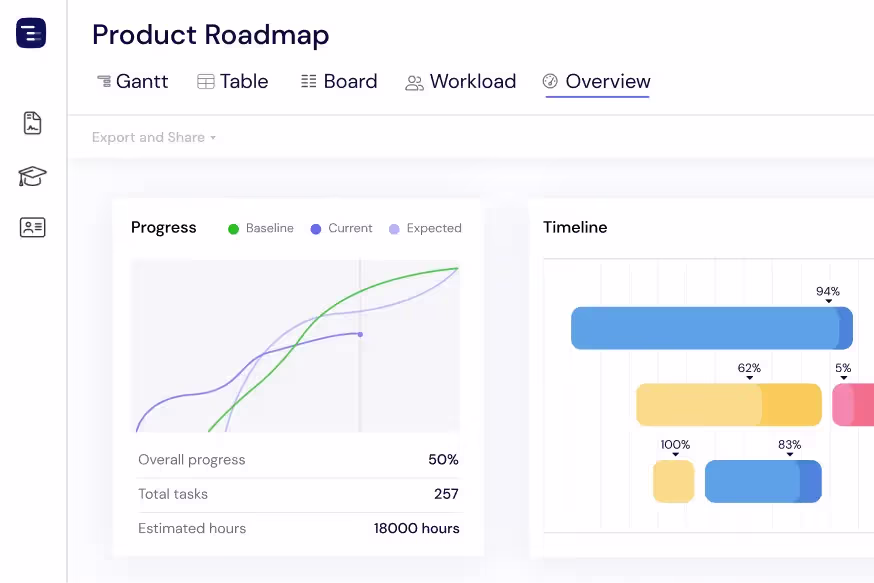Click the current progress point on chart
Screen dimensions: 874x583
(360, 334)
